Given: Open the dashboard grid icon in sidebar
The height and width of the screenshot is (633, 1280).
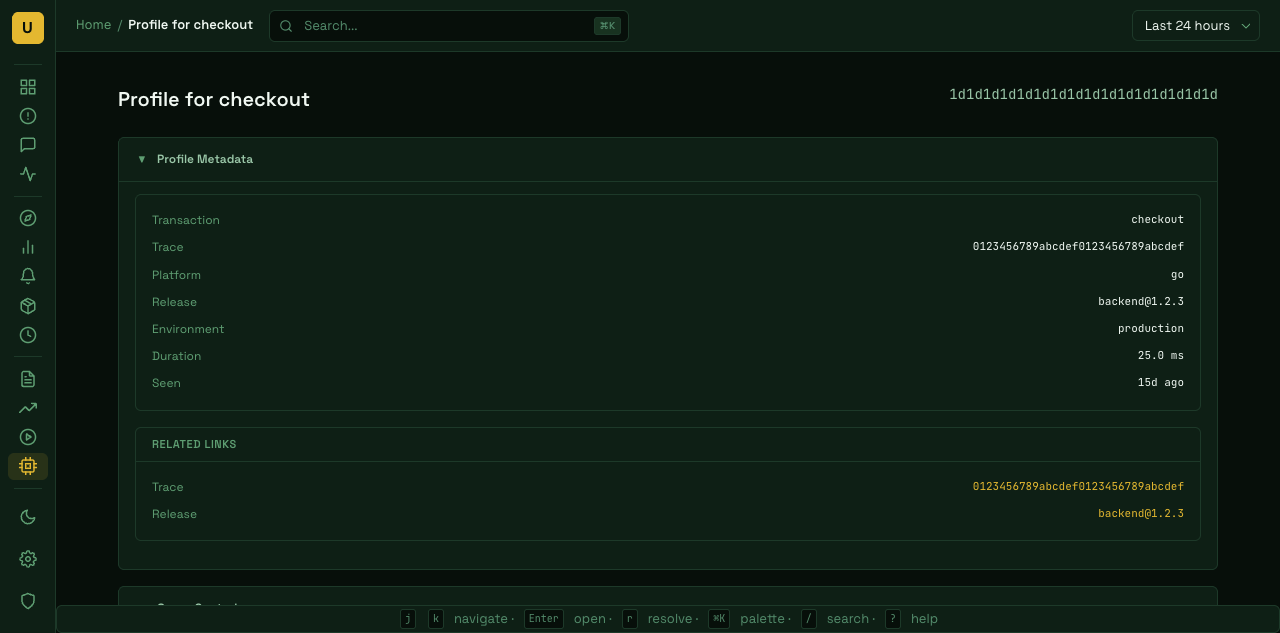Looking at the screenshot, I should 28,87.
